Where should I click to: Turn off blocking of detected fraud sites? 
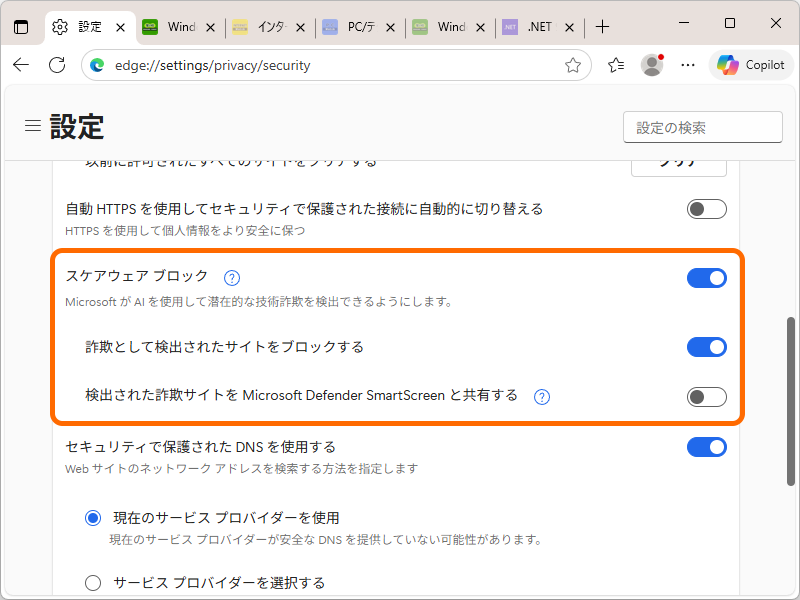707,347
